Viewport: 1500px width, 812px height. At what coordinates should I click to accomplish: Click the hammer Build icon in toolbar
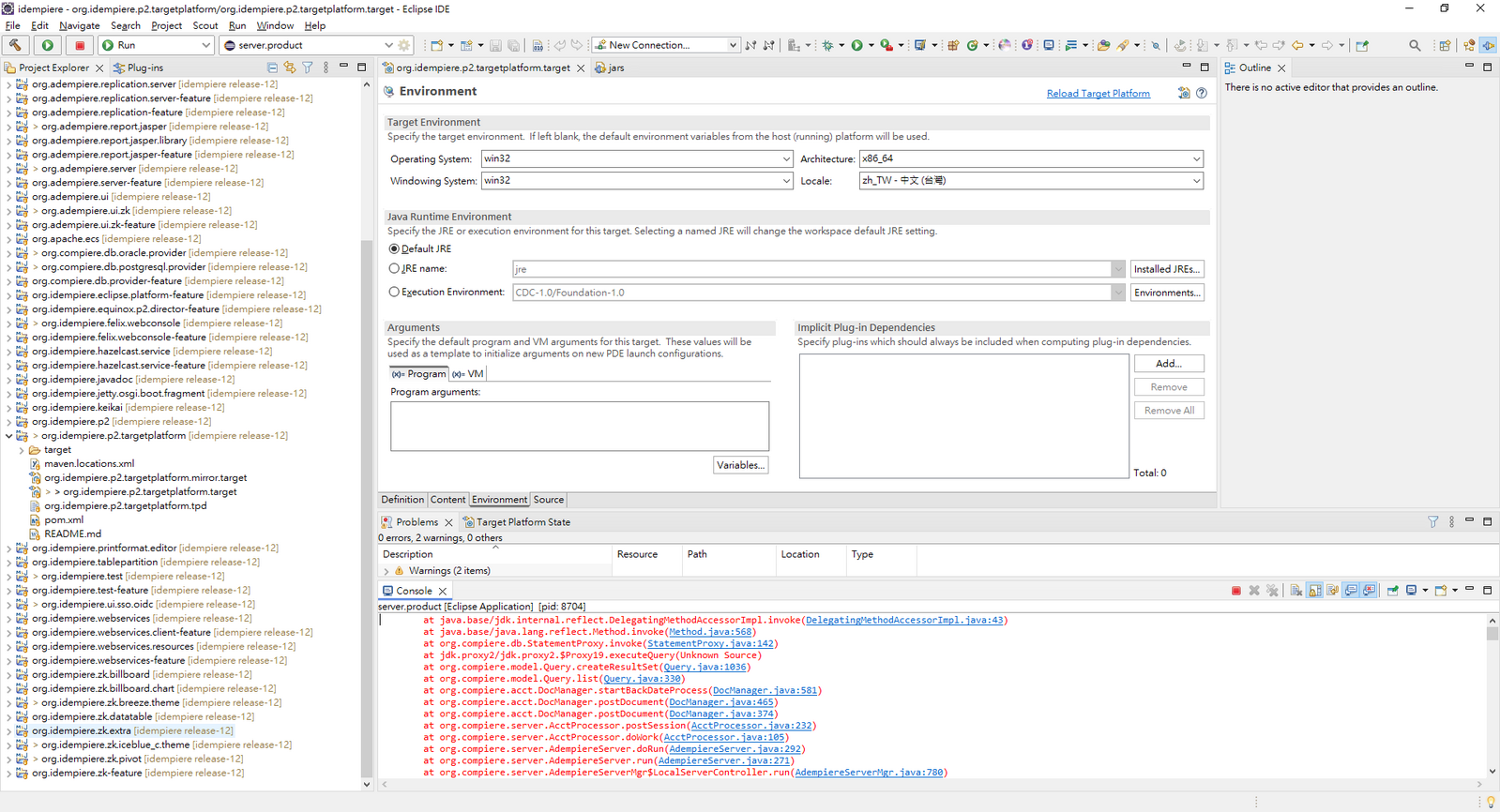(15, 45)
